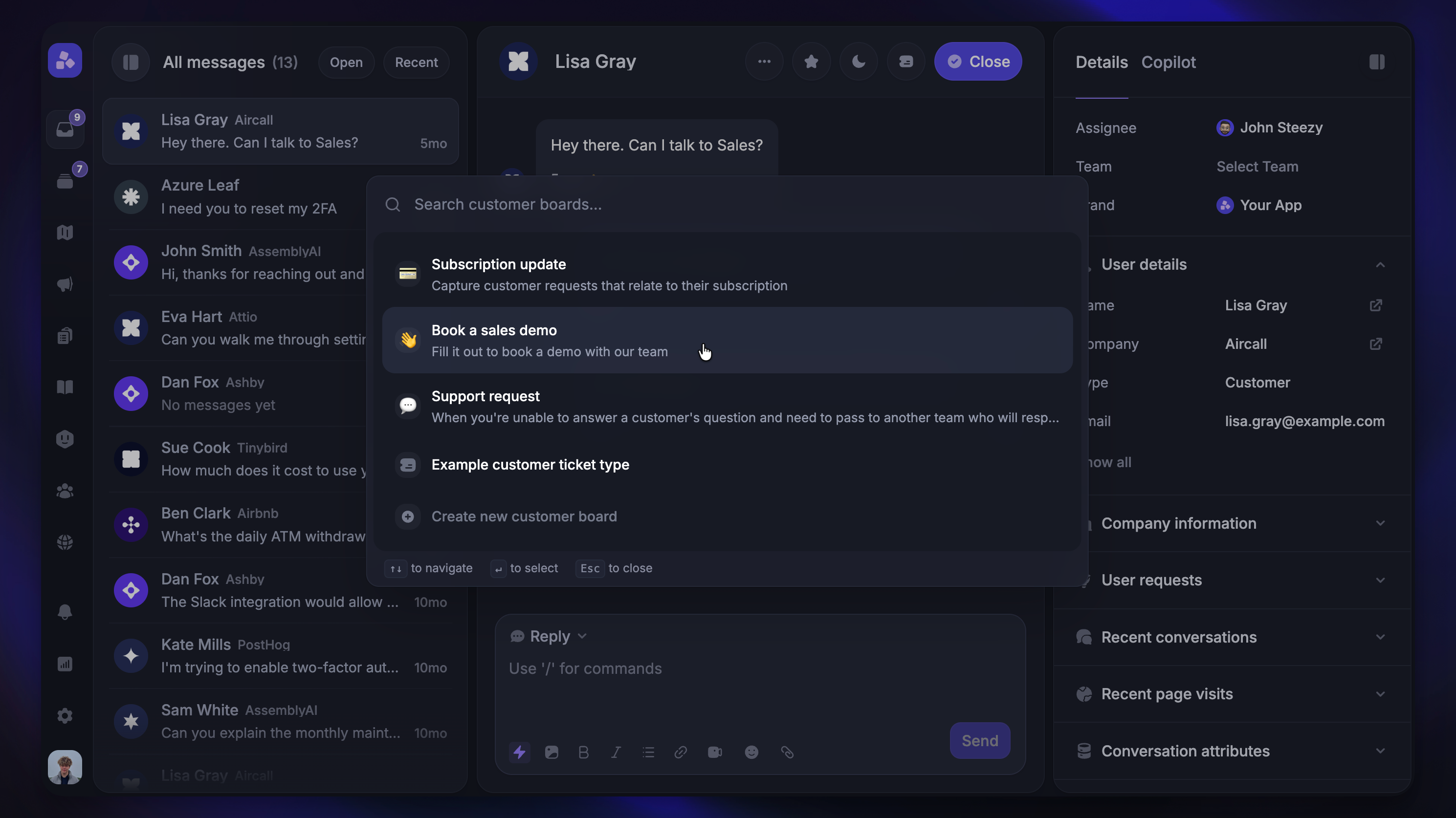Expand the Recent page visits section

click(x=1232, y=694)
